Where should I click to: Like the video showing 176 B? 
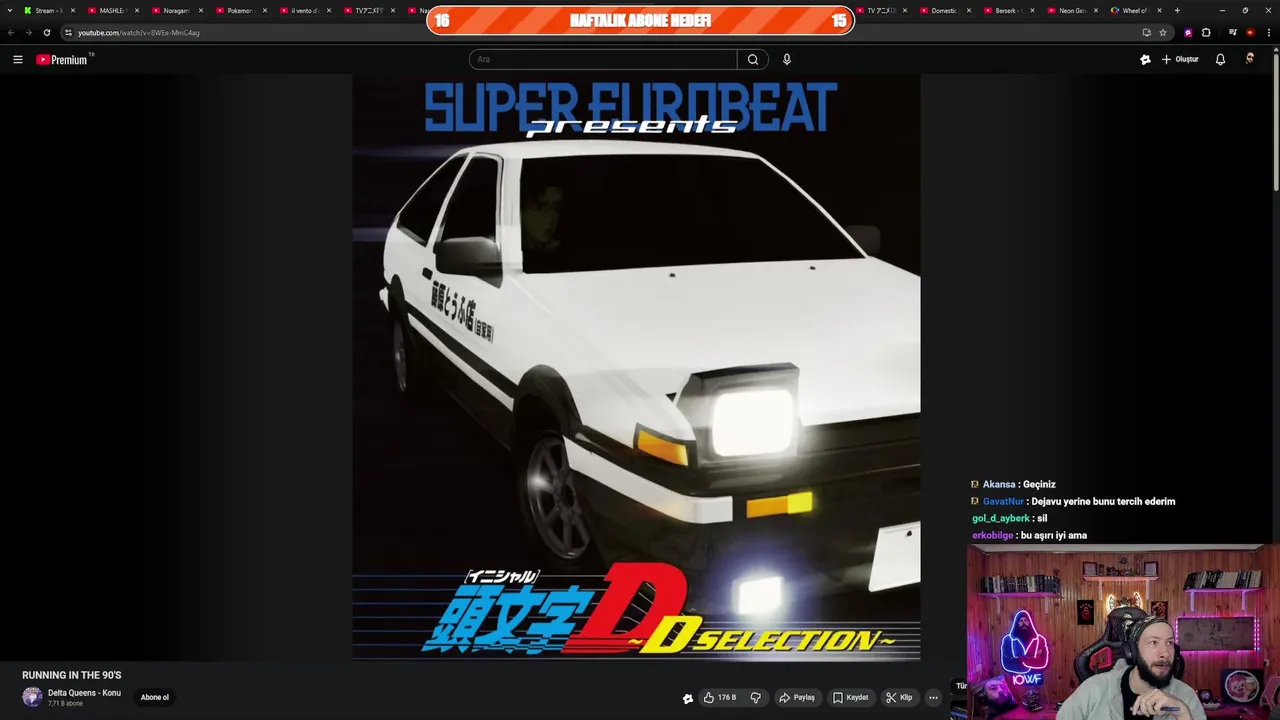[x=720, y=698]
